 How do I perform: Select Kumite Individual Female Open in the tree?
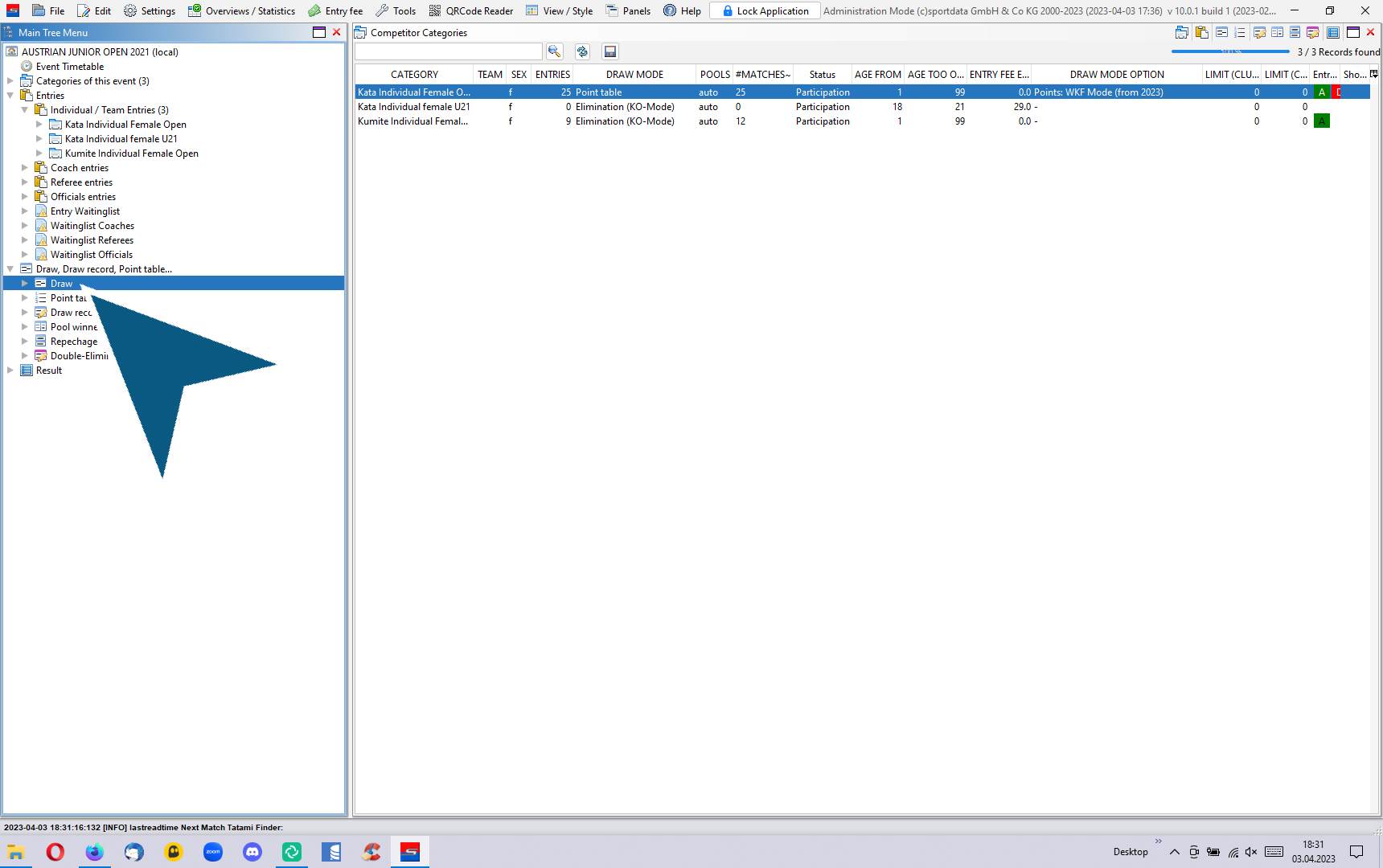pyautogui.click(x=132, y=153)
